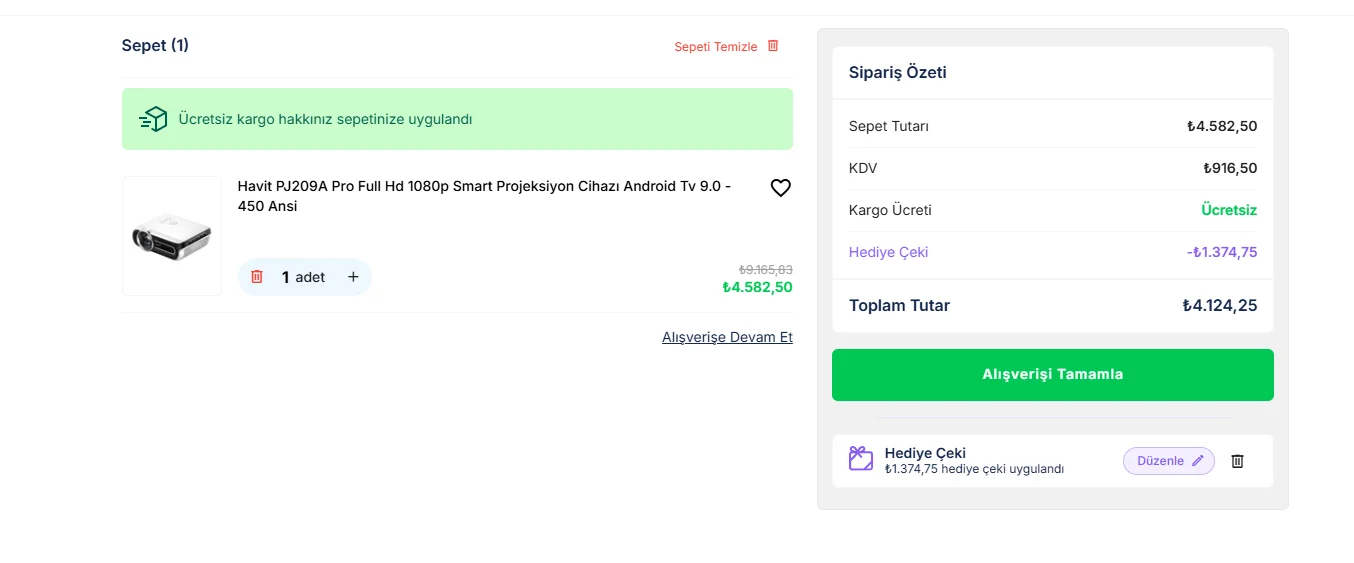This screenshot has height=563, width=1354.
Task: Delete the applied Hediye Çeki voucher
Action: [x=1237, y=461]
